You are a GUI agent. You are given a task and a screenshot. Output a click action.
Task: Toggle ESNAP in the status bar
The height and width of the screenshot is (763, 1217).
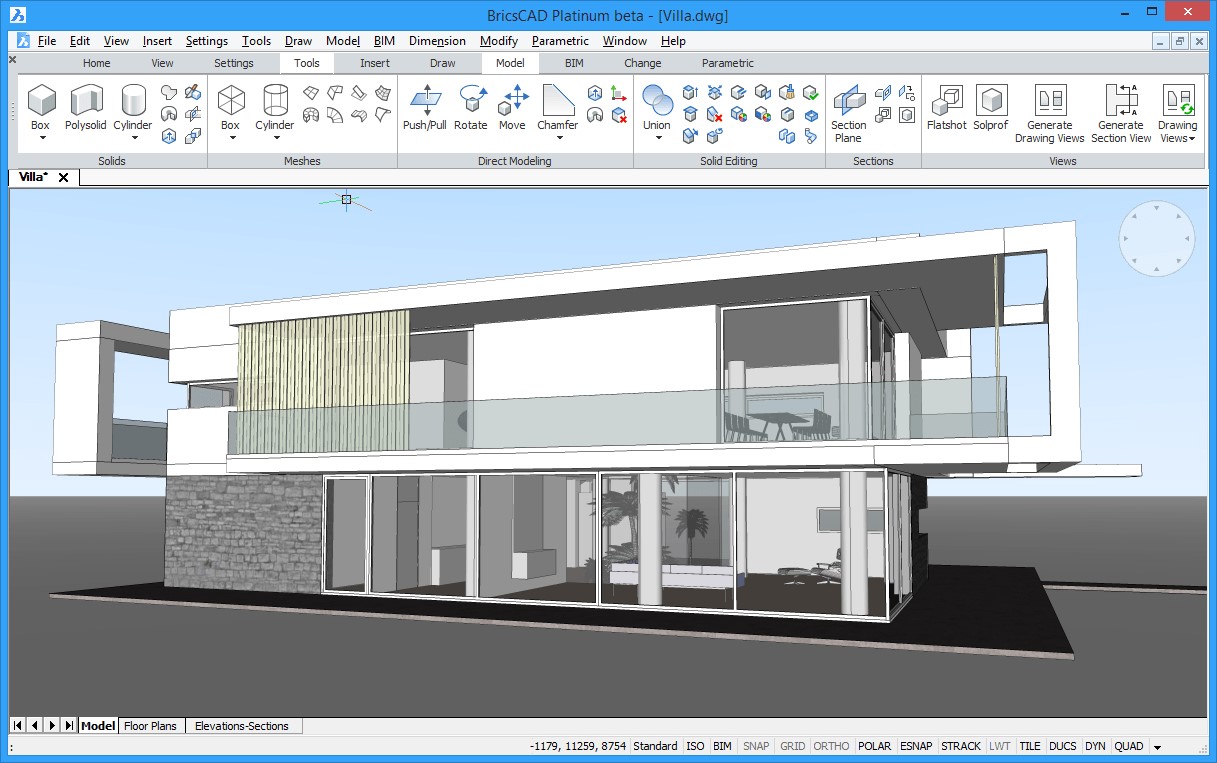(916, 746)
